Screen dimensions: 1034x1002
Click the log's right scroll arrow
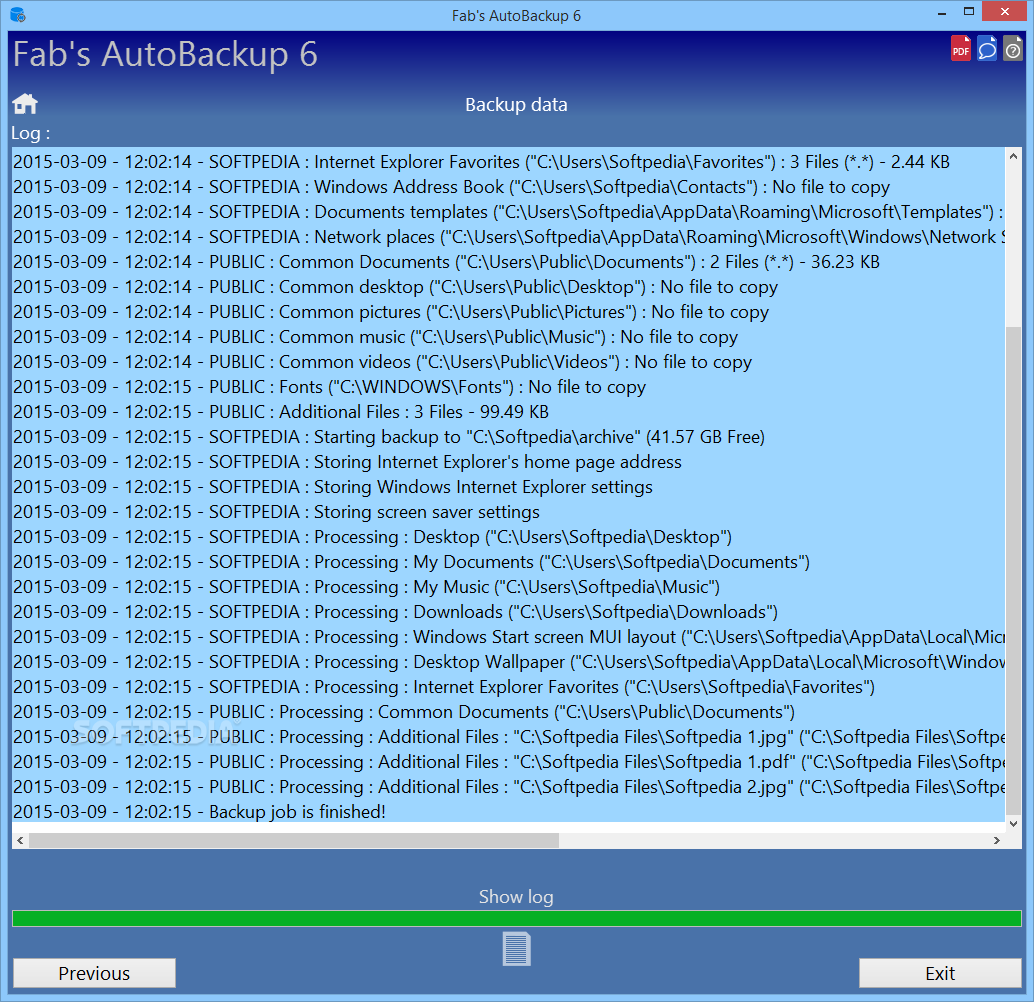(x=997, y=840)
